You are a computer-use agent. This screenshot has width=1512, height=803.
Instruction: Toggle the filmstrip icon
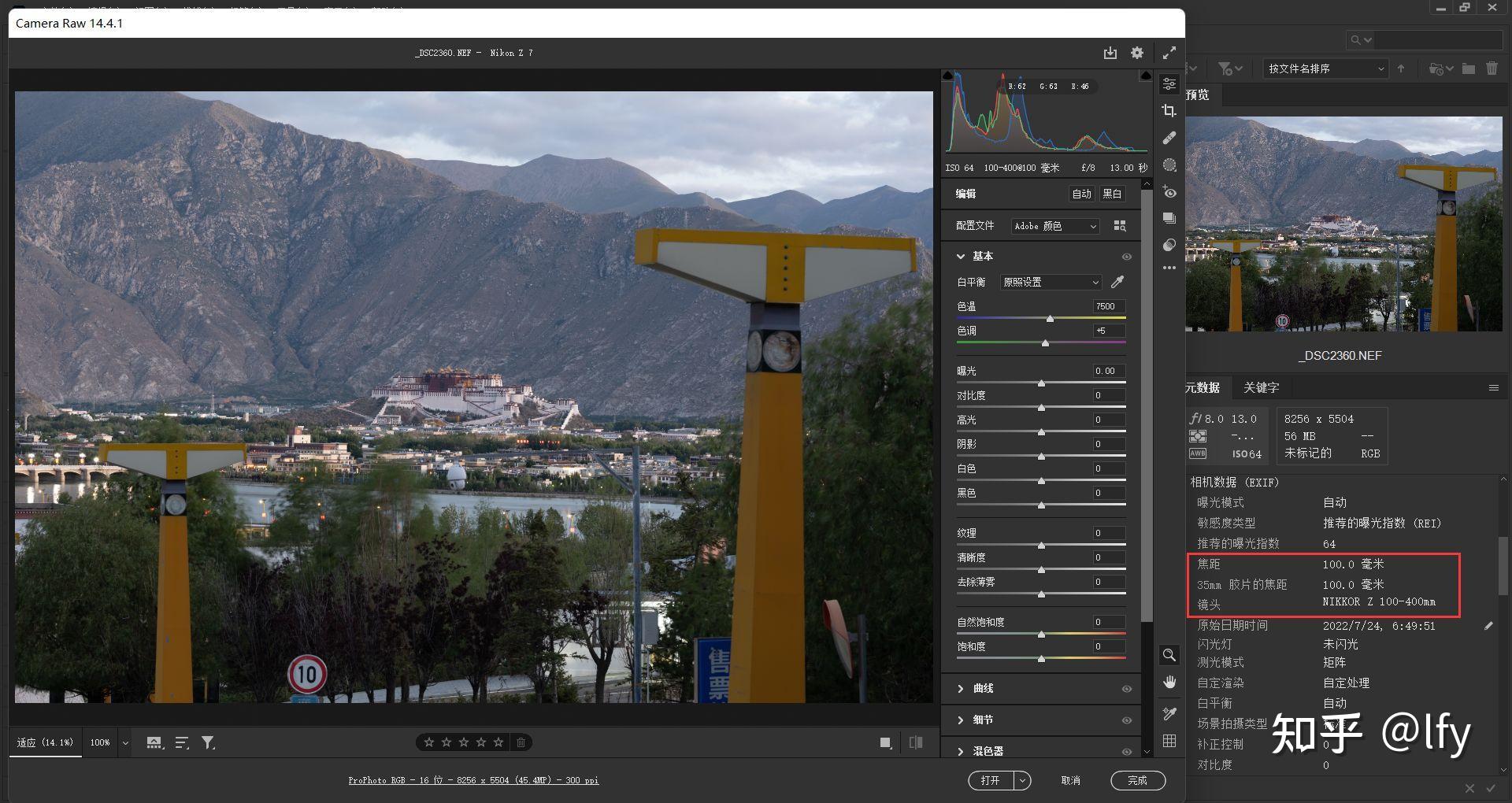coord(154,742)
